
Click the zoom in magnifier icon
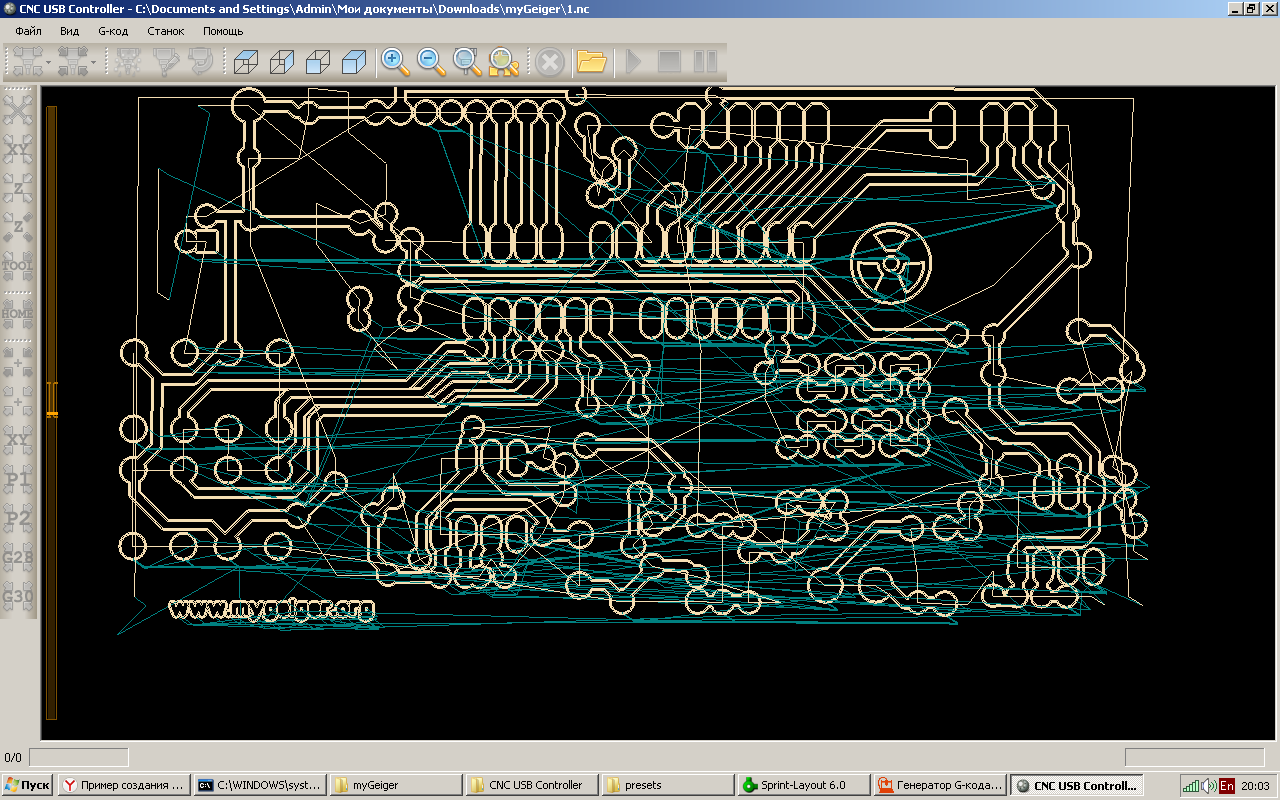[x=395, y=62]
